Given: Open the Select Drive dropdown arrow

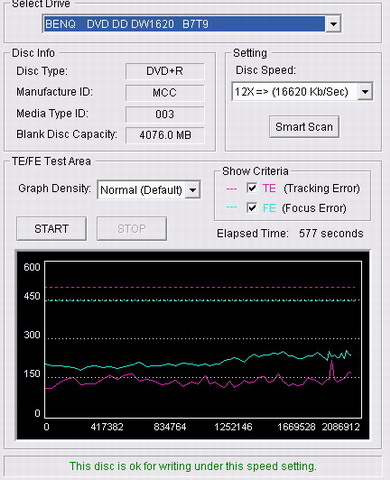Looking at the screenshot, I should 333,24.
